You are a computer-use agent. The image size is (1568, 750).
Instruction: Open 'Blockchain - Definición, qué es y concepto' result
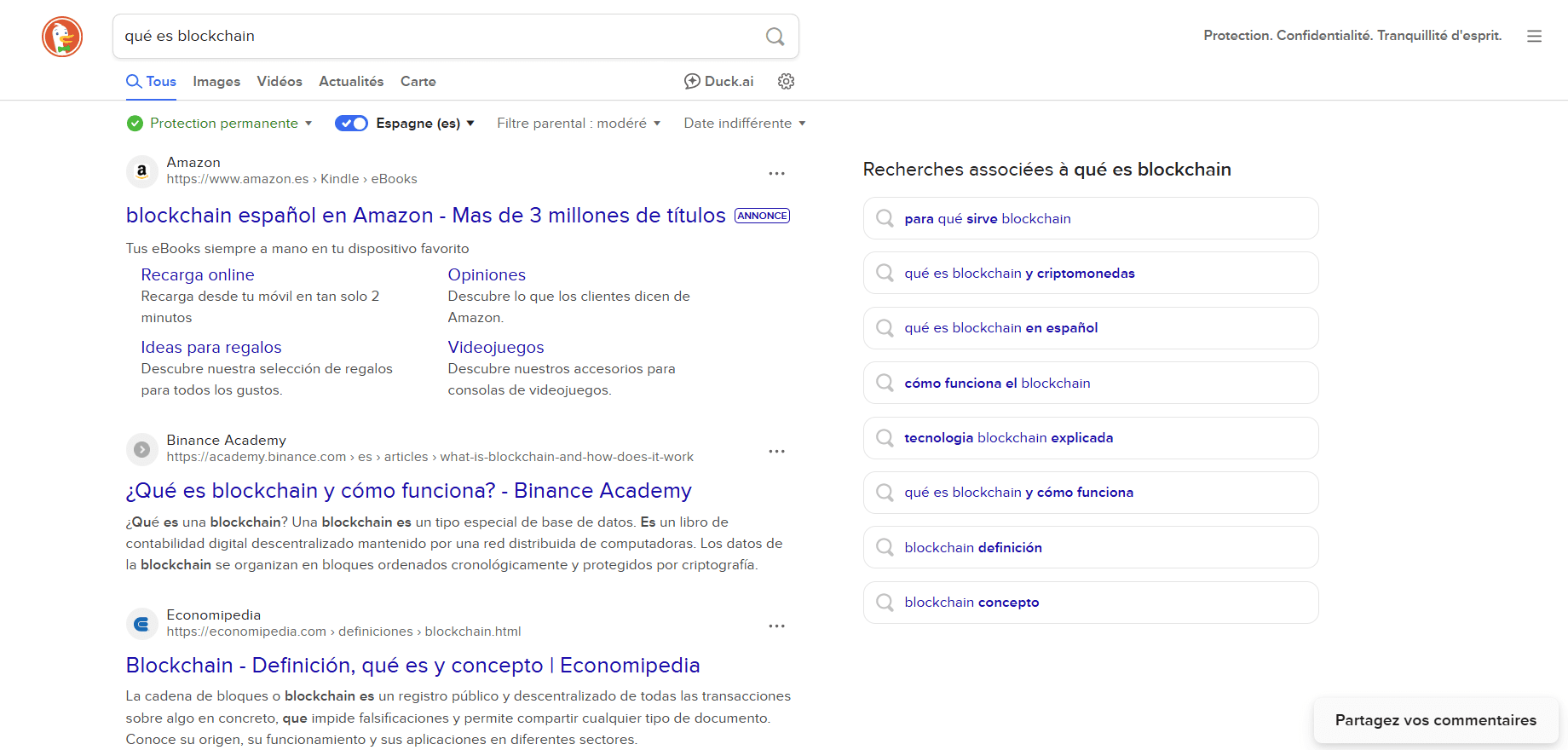pos(413,666)
